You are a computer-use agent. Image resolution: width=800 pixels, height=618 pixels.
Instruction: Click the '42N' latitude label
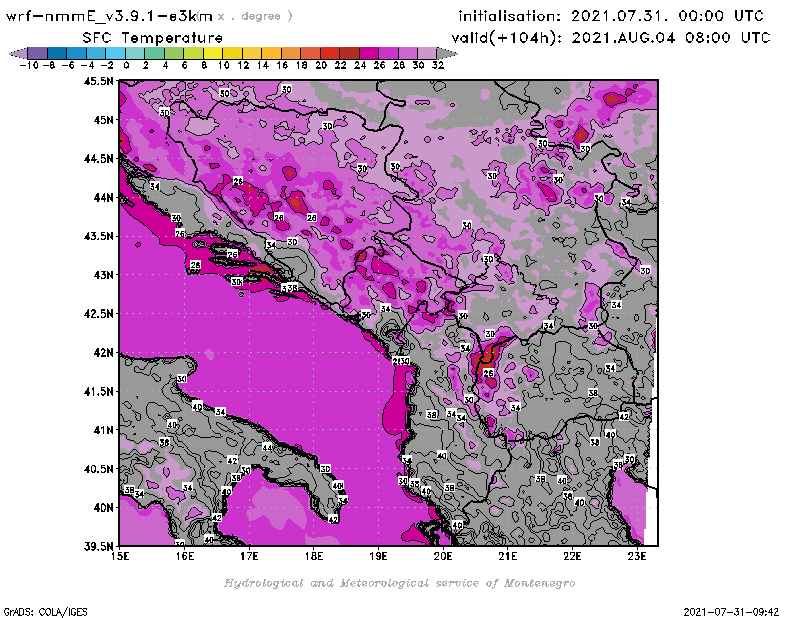tap(103, 353)
